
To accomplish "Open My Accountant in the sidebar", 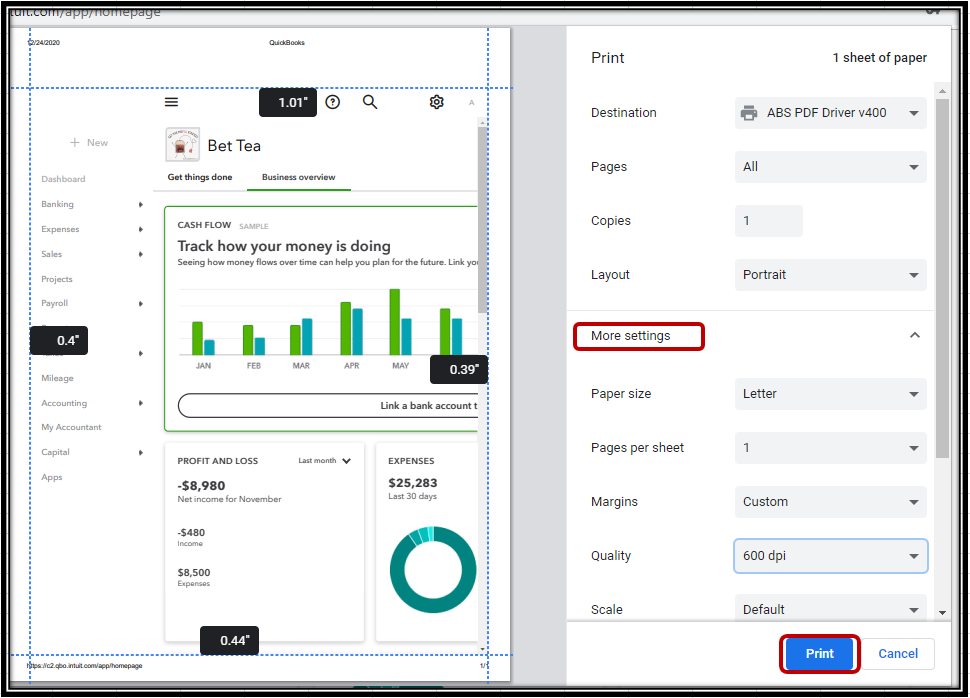I will click(71, 427).
